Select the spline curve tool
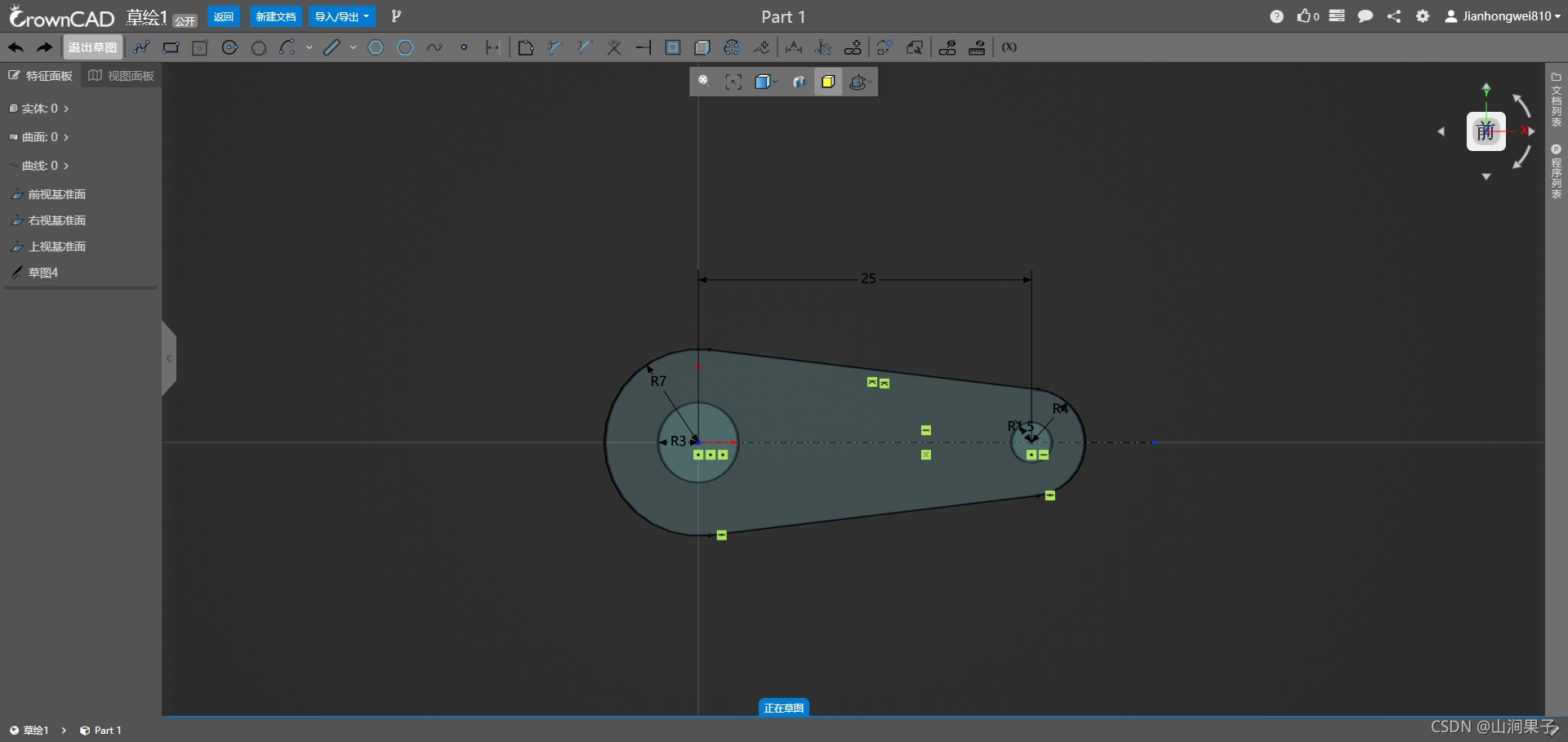This screenshot has width=1568, height=742. click(434, 47)
